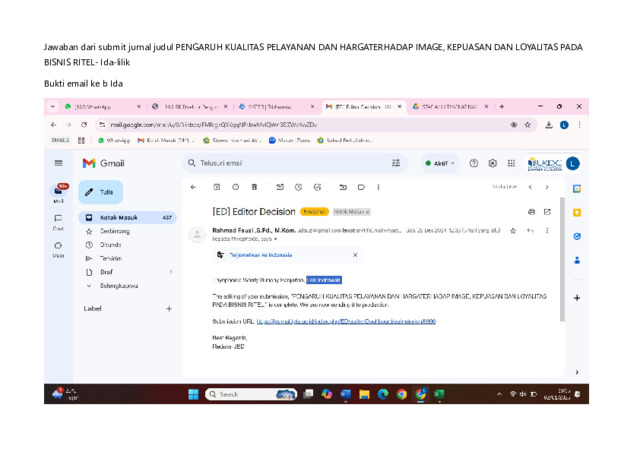Open Gmail settings gear icon

pyautogui.click(x=493, y=163)
